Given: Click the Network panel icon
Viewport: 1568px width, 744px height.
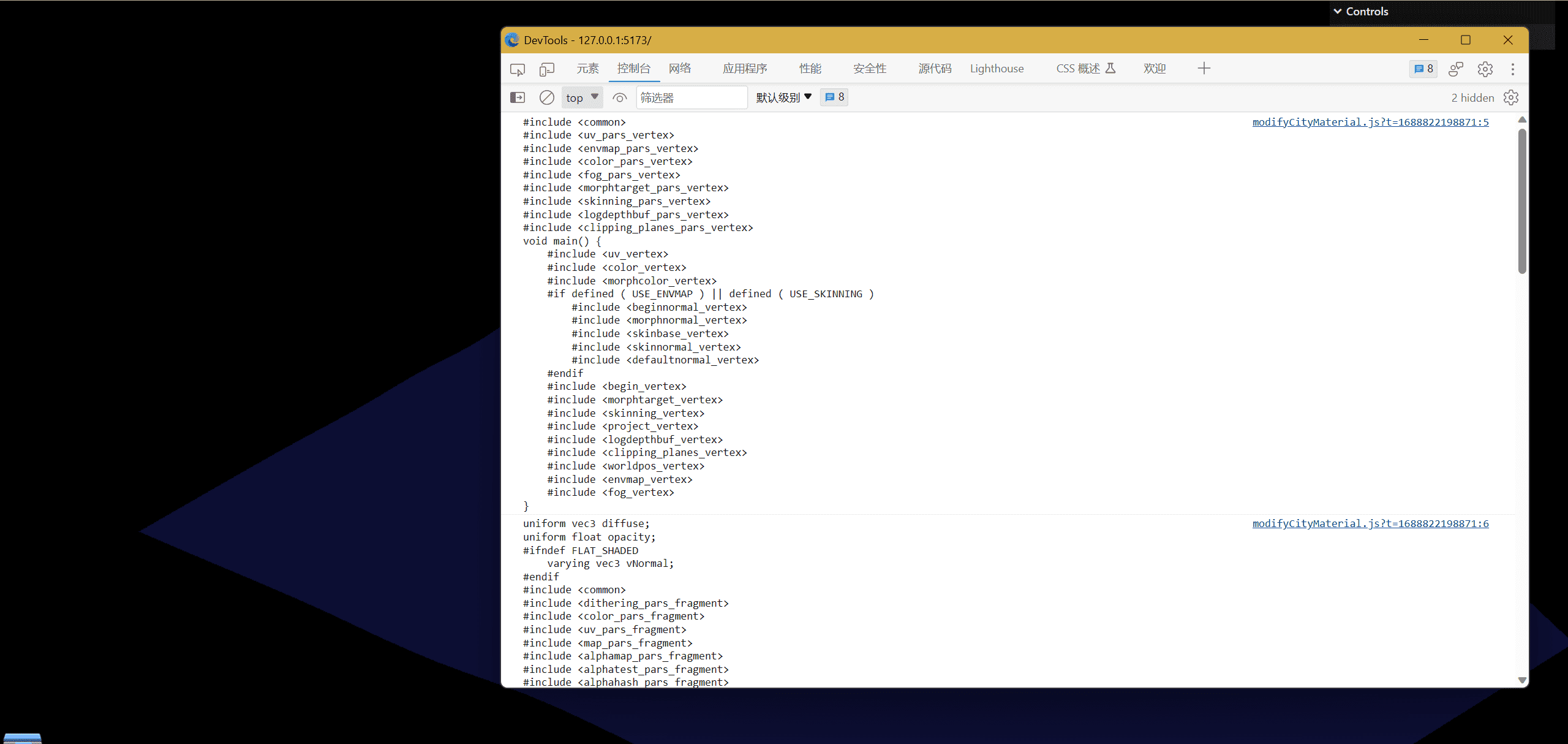Looking at the screenshot, I should coord(681,68).
